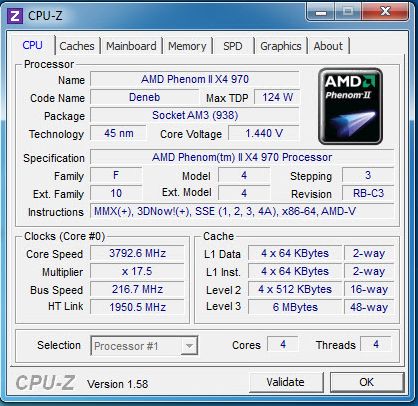The image size is (418, 406).
Task: Click the AMD Phenom II processor logo
Action: [x=350, y=106]
